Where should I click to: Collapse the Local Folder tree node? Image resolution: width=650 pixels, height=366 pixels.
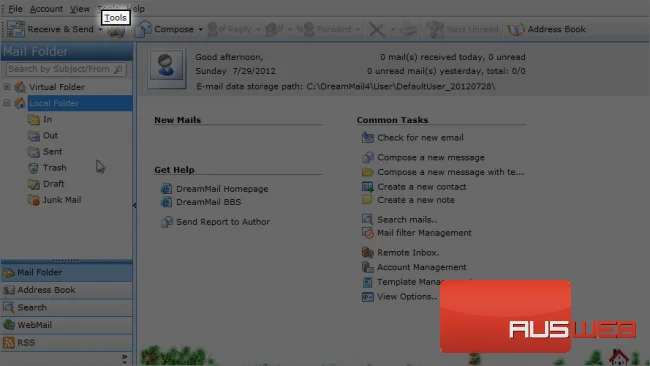7,103
